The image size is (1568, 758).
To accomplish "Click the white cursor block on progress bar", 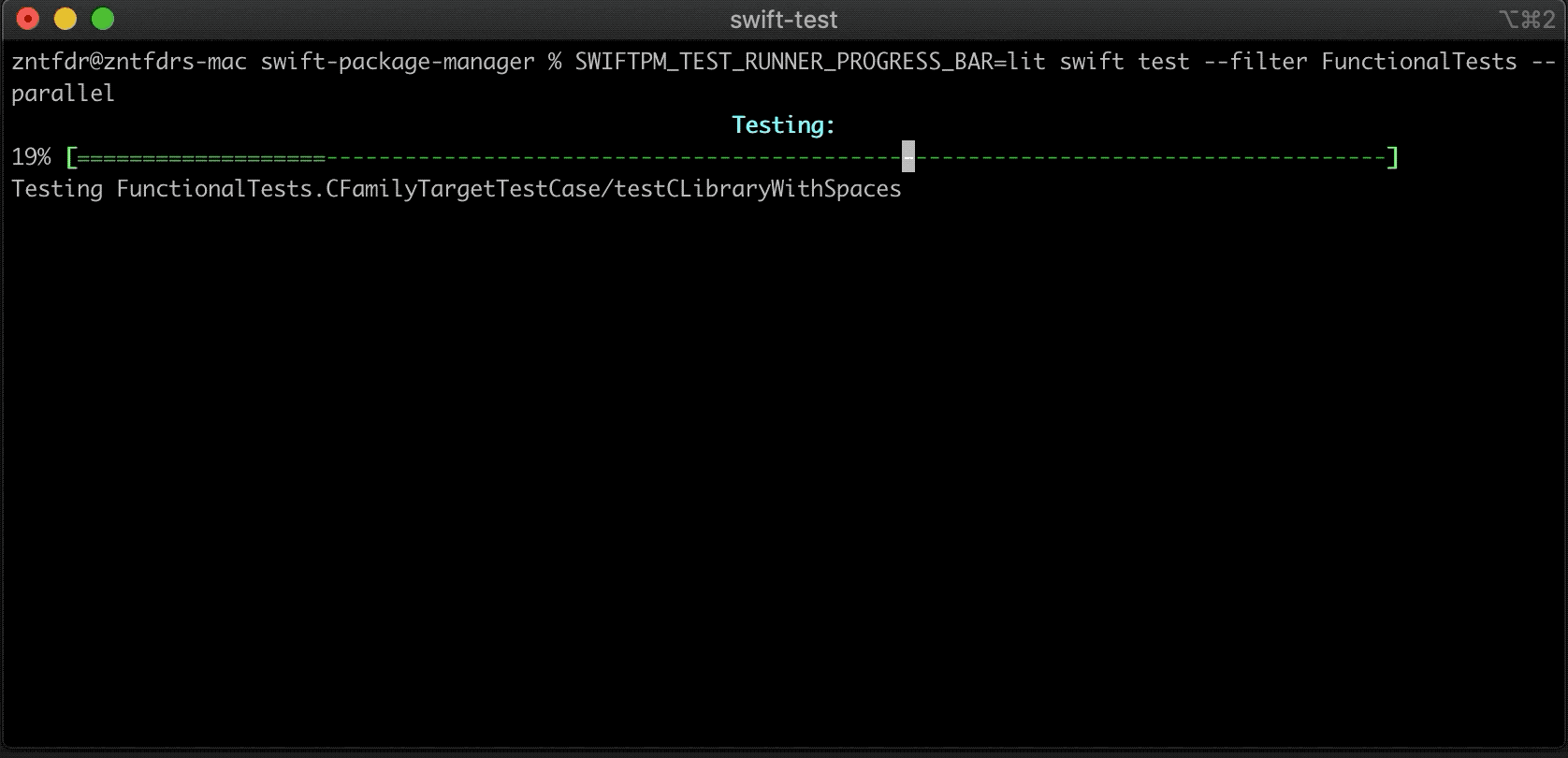I will tap(908, 157).
